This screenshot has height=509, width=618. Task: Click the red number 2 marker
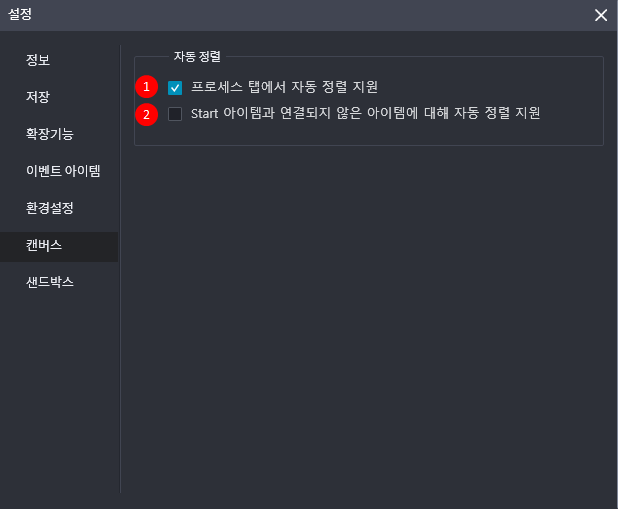tap(147, 115)
